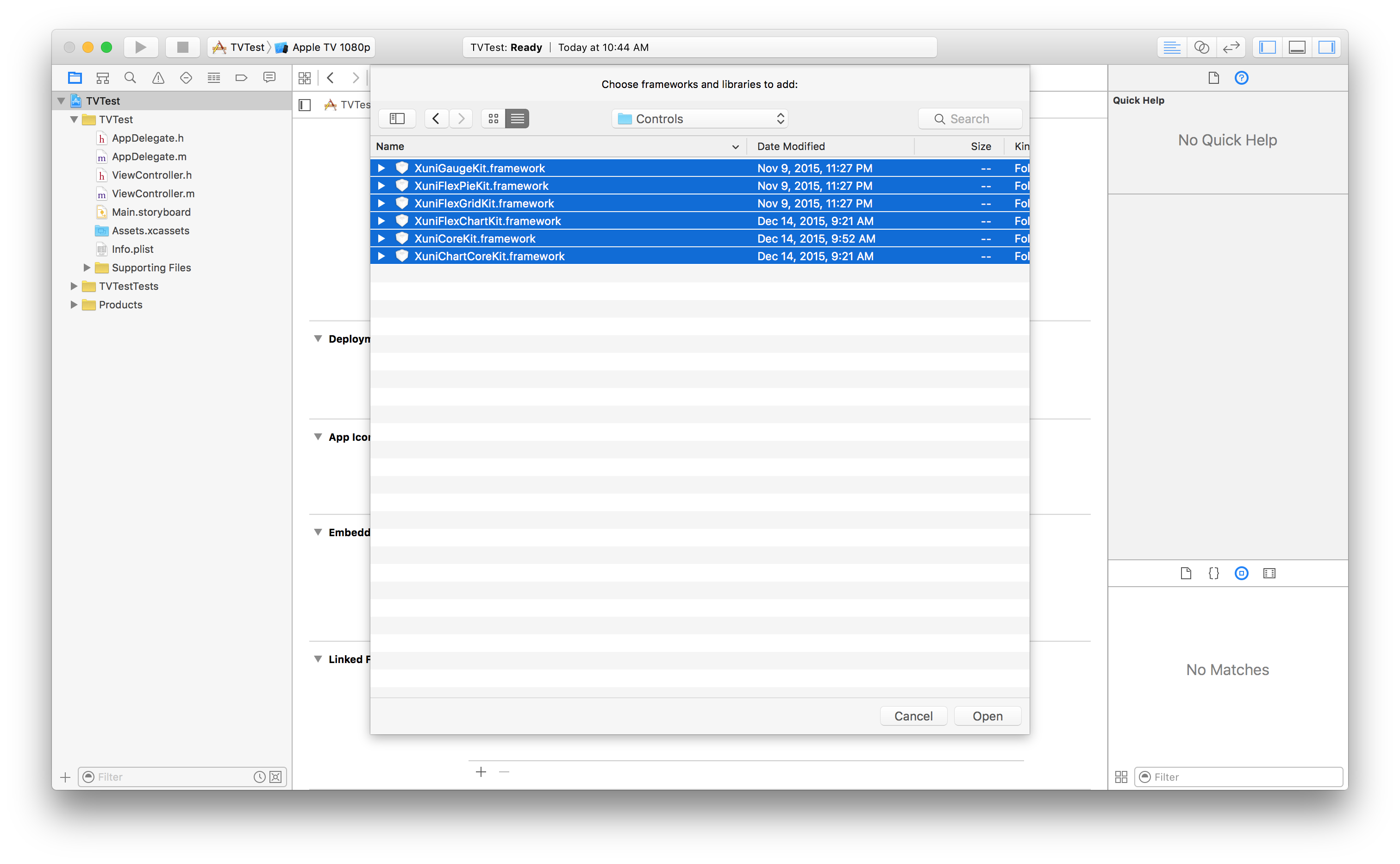The width and height of the screenshot is (1400, 864).
Task: Cancel the framework chooser dialog
Action: click(x=913, y=716)
